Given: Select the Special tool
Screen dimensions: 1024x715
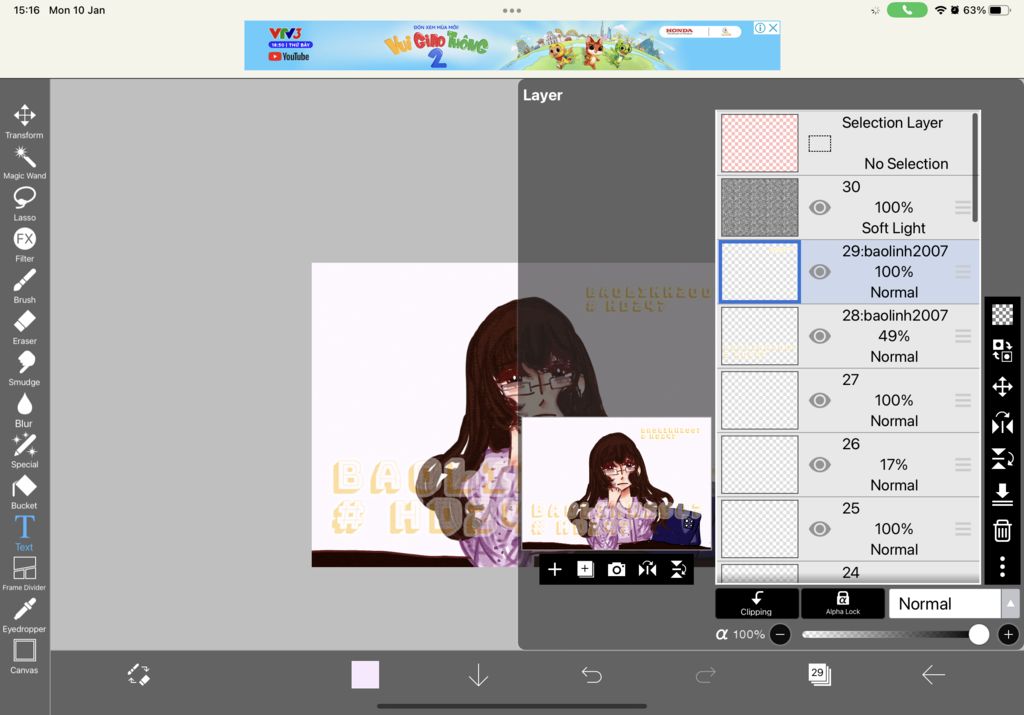Looking at the screenshot, I should pos(24,451).
